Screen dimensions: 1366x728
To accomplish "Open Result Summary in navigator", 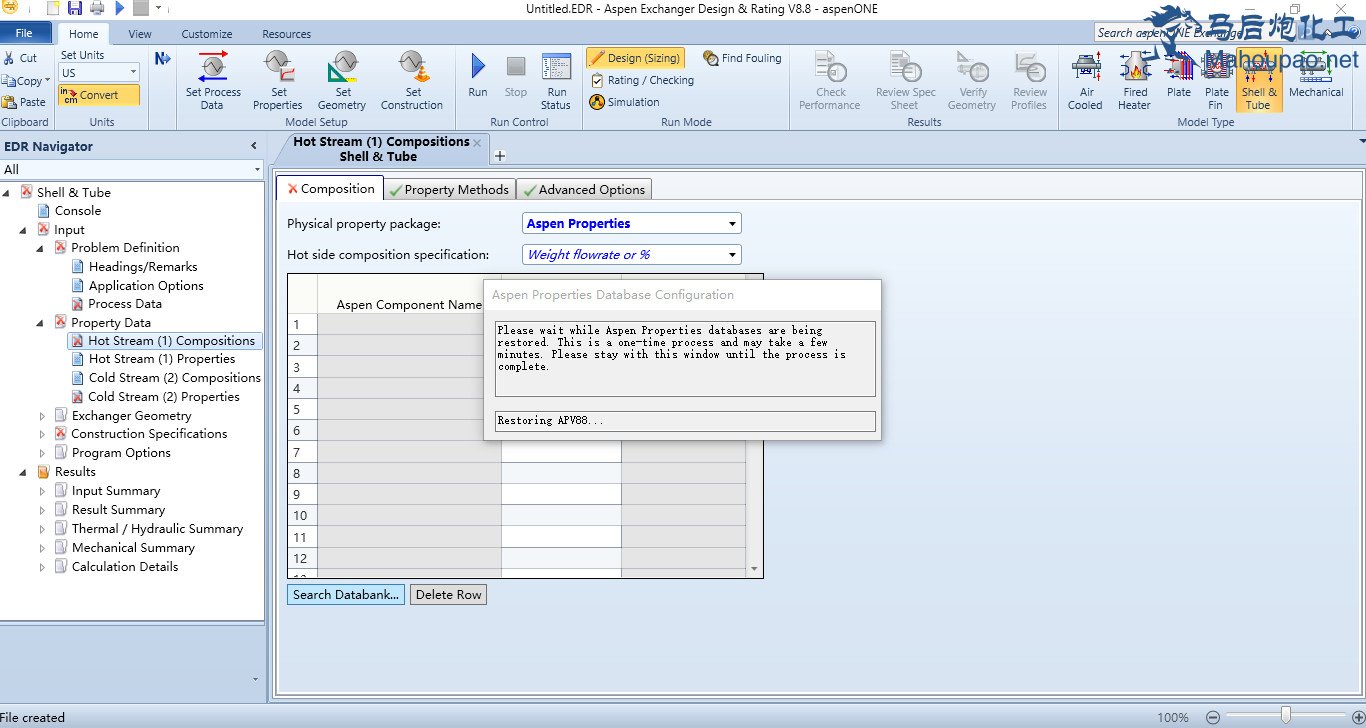I will [x=118, y=510].
